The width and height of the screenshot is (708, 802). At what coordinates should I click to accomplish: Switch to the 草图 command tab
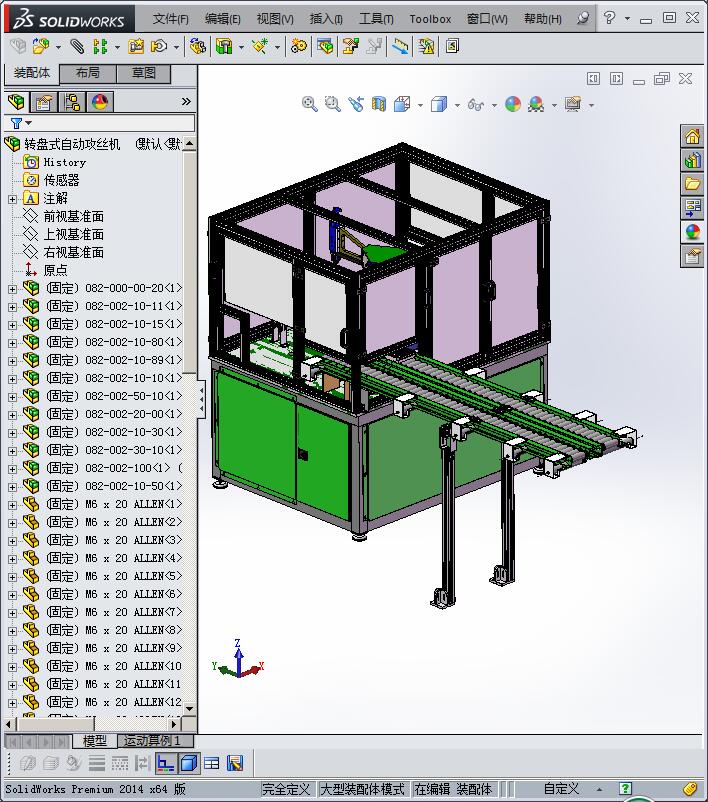pos(144,73)
